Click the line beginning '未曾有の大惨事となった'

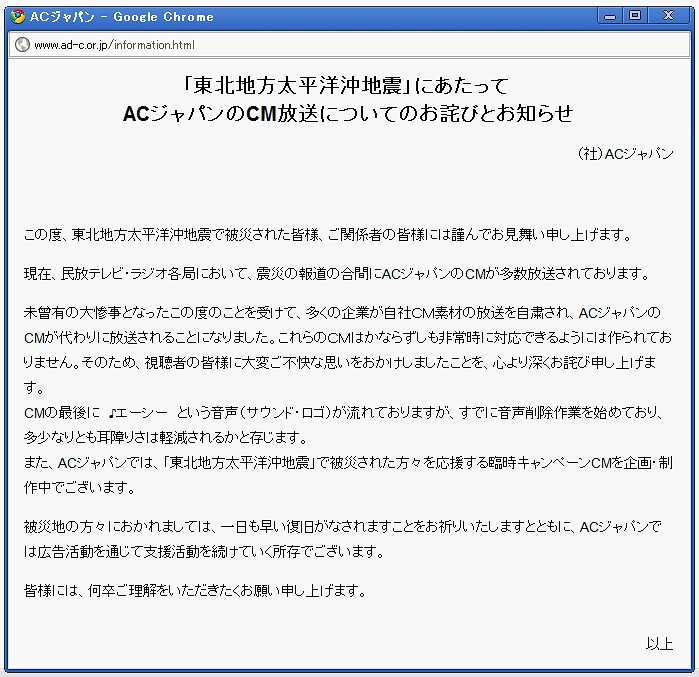click(342, 313)
